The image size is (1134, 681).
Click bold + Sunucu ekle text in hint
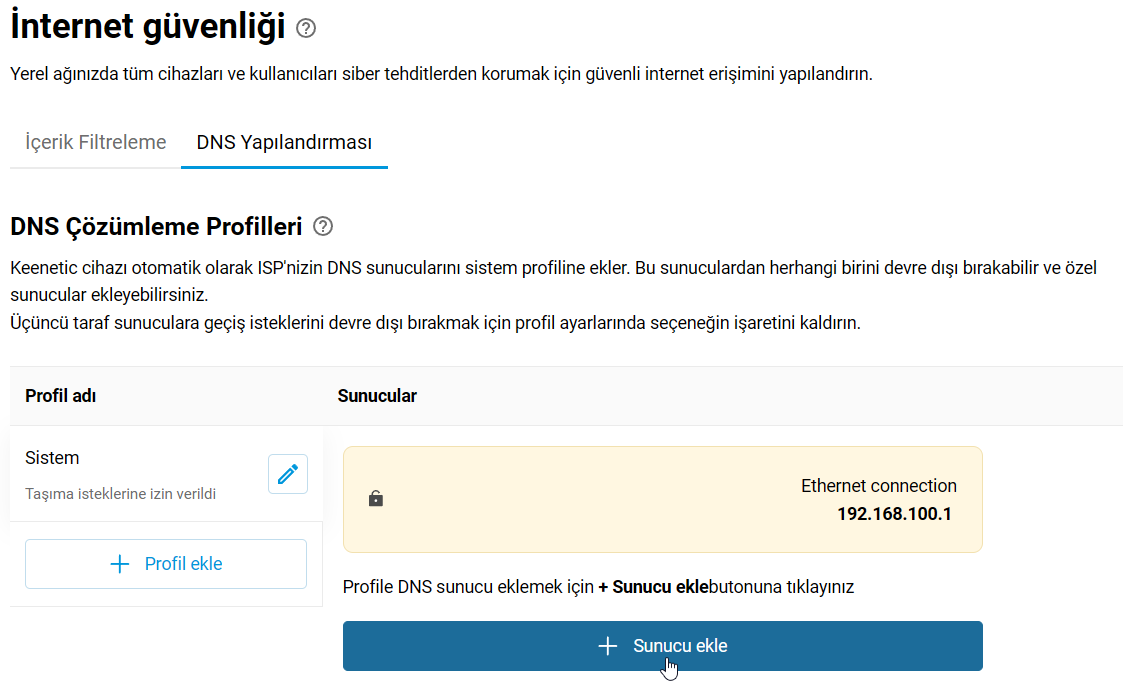point(653,587)
